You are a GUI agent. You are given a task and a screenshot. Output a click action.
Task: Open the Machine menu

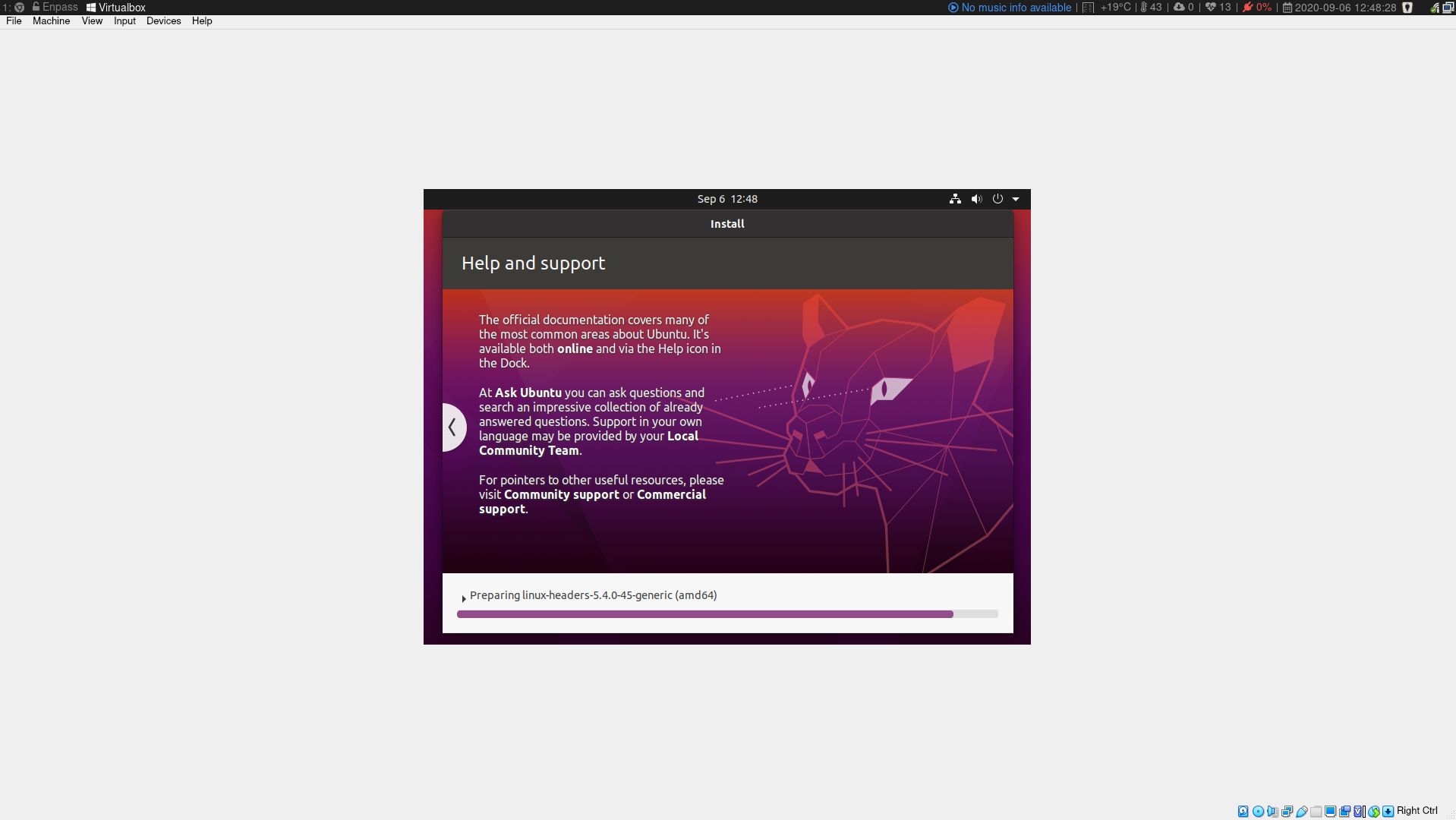[50, 20]
